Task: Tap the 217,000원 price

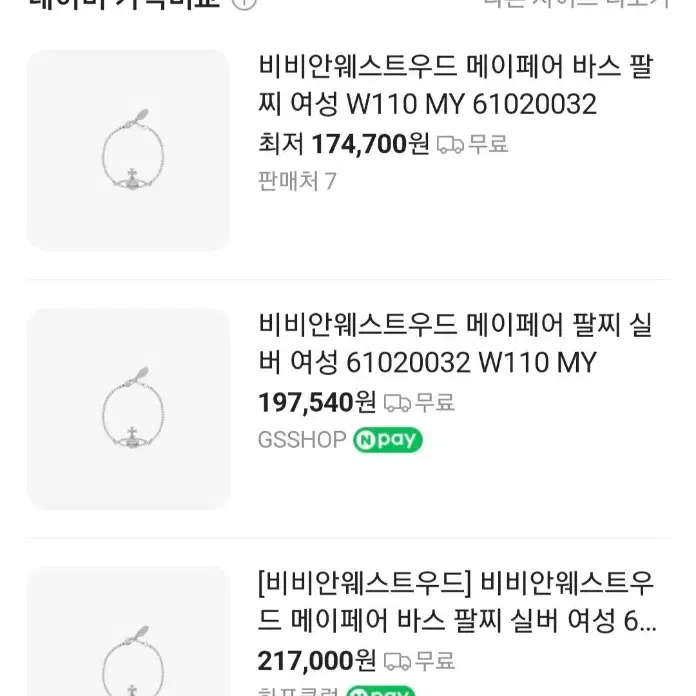Action: click(x=317, y=661)
